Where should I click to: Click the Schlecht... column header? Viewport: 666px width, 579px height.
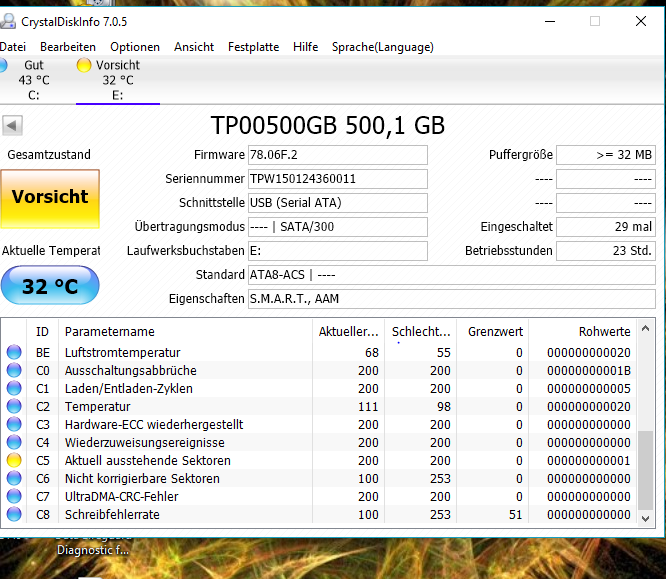point(420,331)
